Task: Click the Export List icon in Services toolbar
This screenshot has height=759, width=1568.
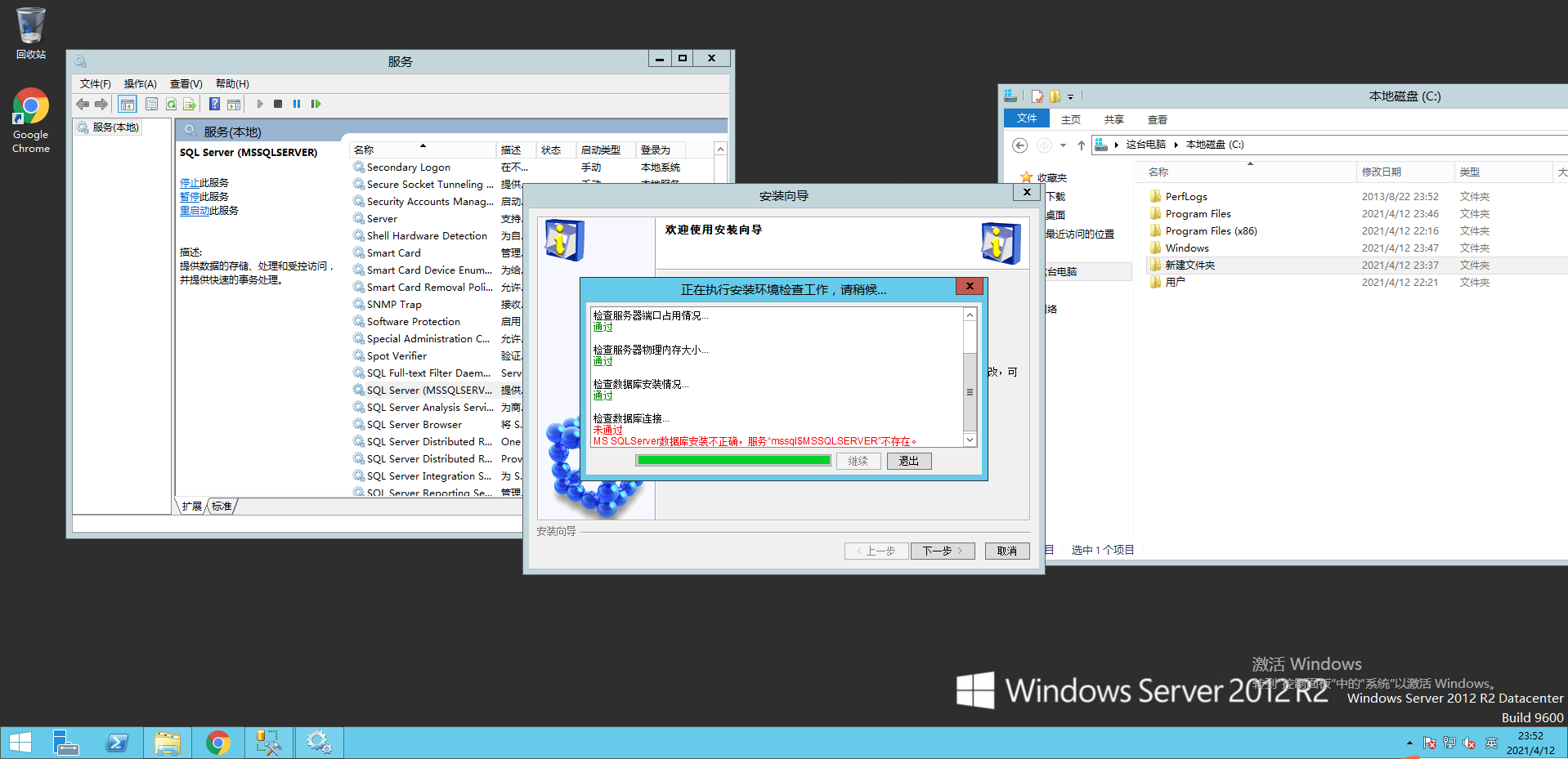Action: click(190, 105)
